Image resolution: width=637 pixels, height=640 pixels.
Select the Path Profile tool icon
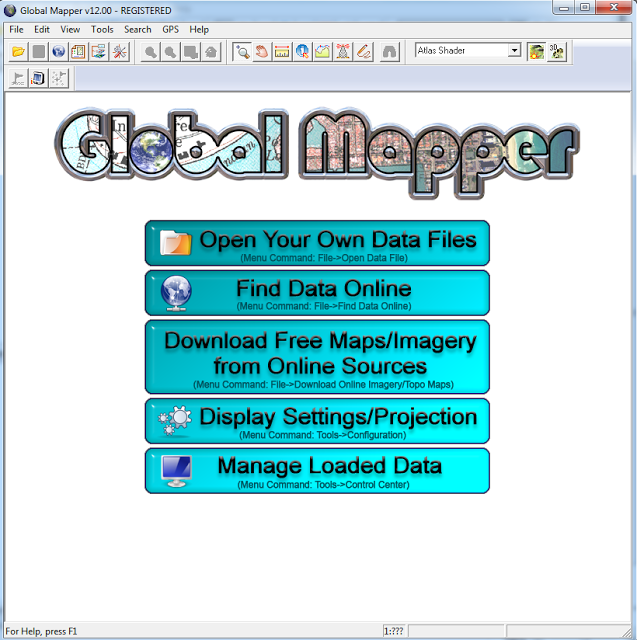[322, 52]
